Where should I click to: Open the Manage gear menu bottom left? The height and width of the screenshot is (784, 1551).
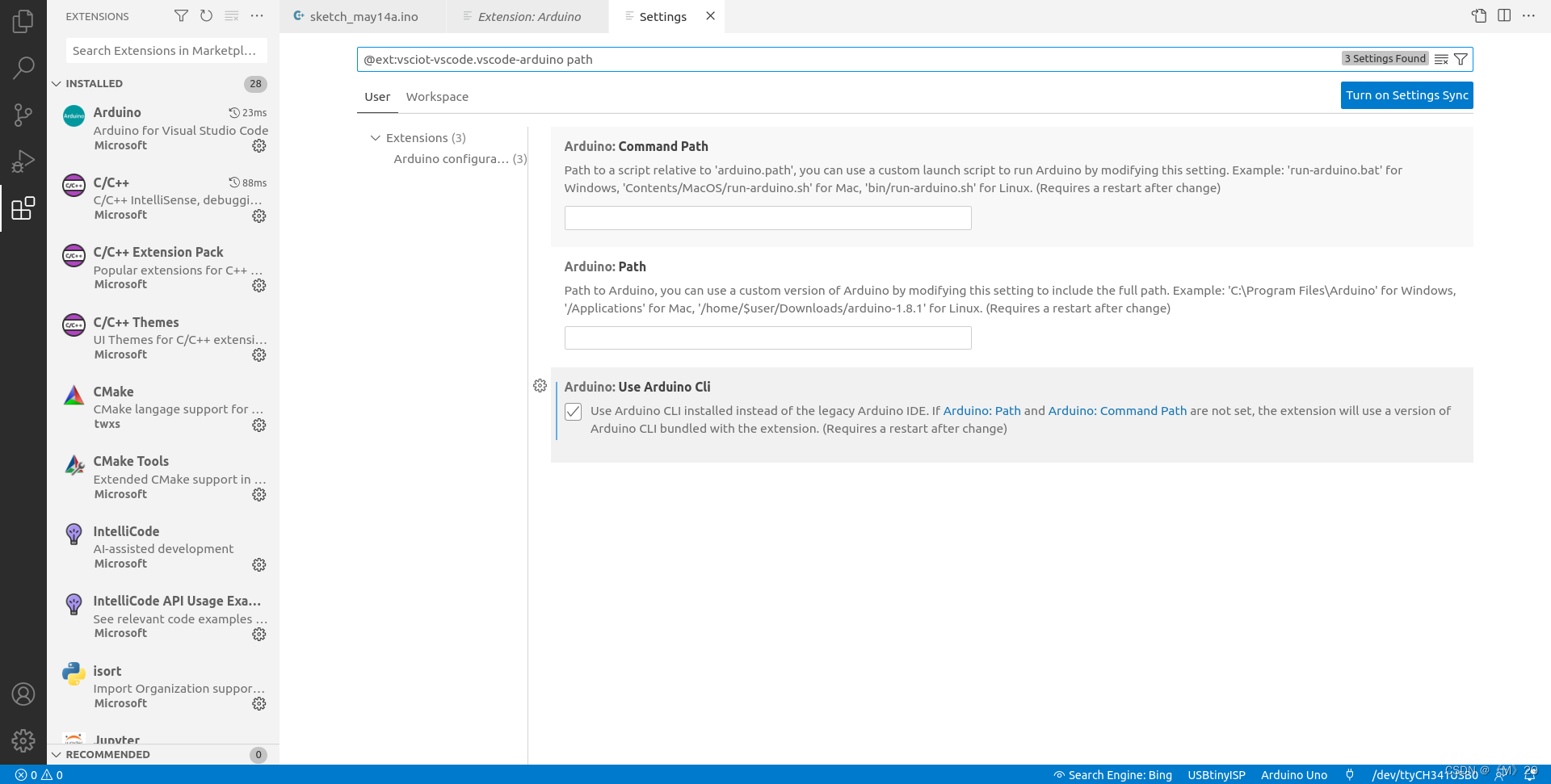(23, 740)
